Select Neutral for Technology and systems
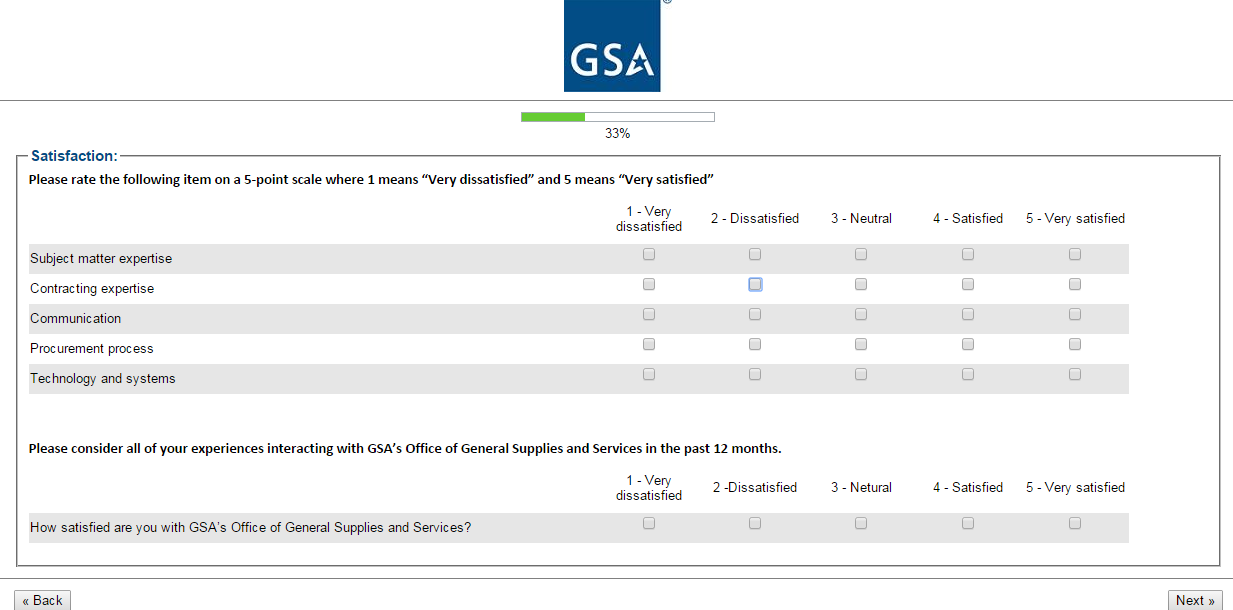The image size is (1233, 610). point(861,375)
